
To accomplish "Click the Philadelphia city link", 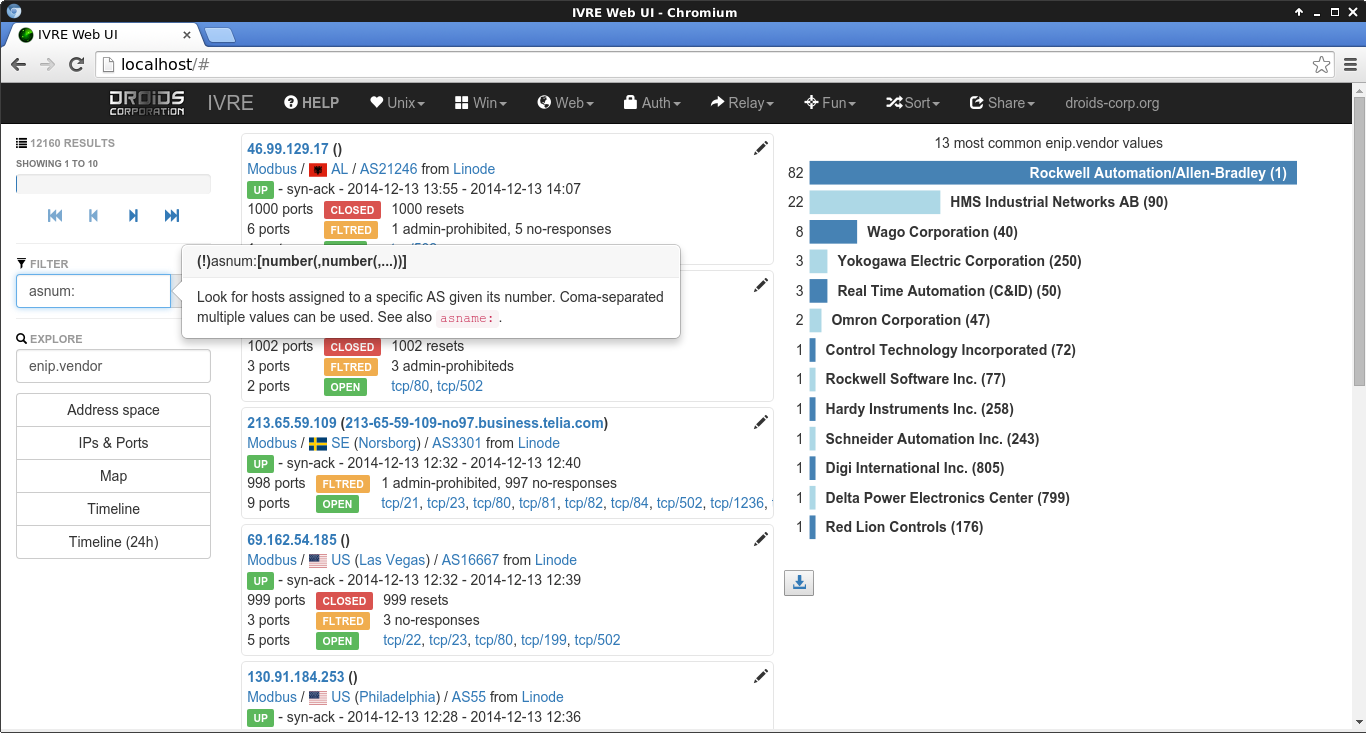I will click(398, 697).
